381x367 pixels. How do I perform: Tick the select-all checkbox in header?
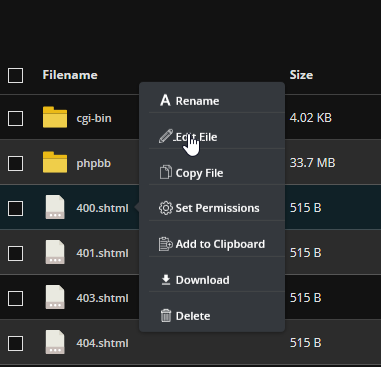15,75
